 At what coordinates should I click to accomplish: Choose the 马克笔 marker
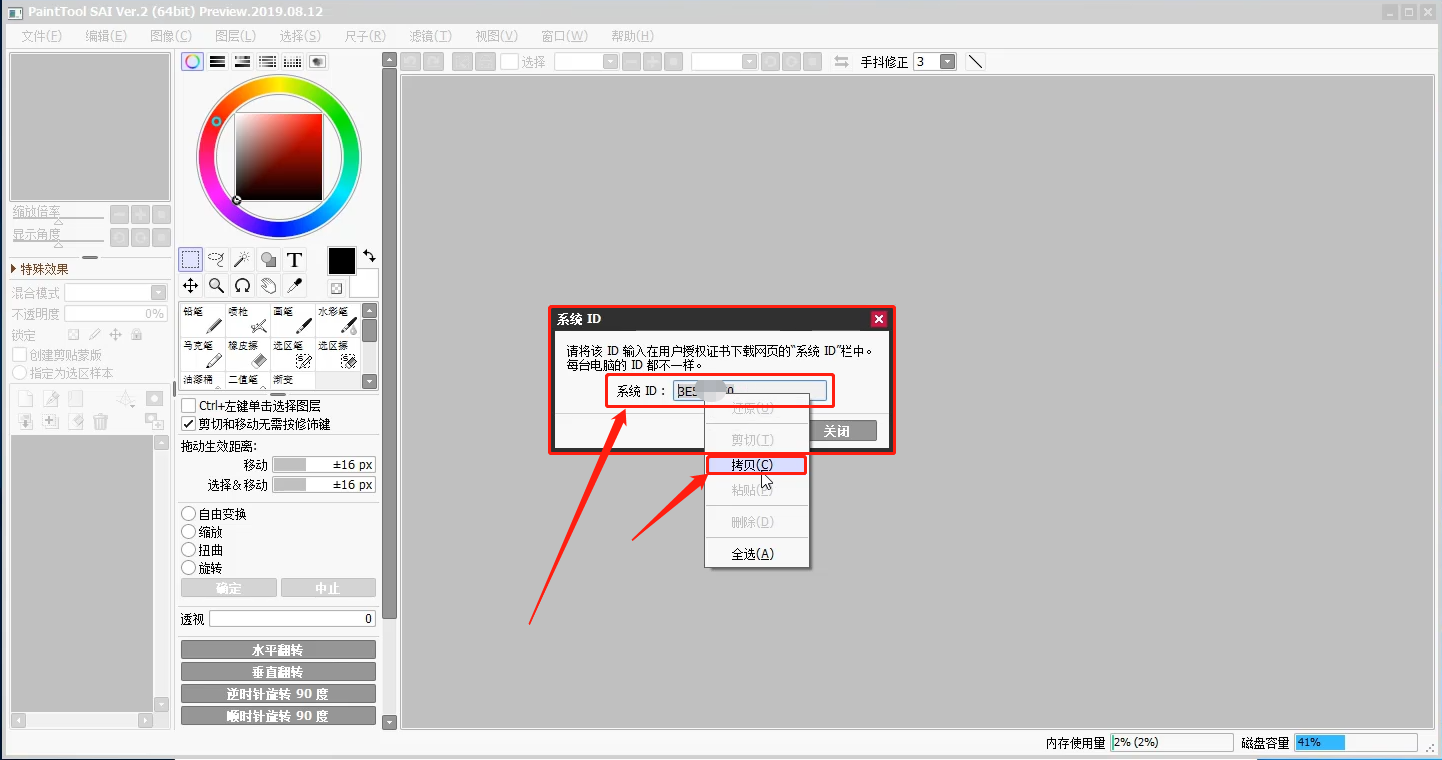(x=202, y=354)
